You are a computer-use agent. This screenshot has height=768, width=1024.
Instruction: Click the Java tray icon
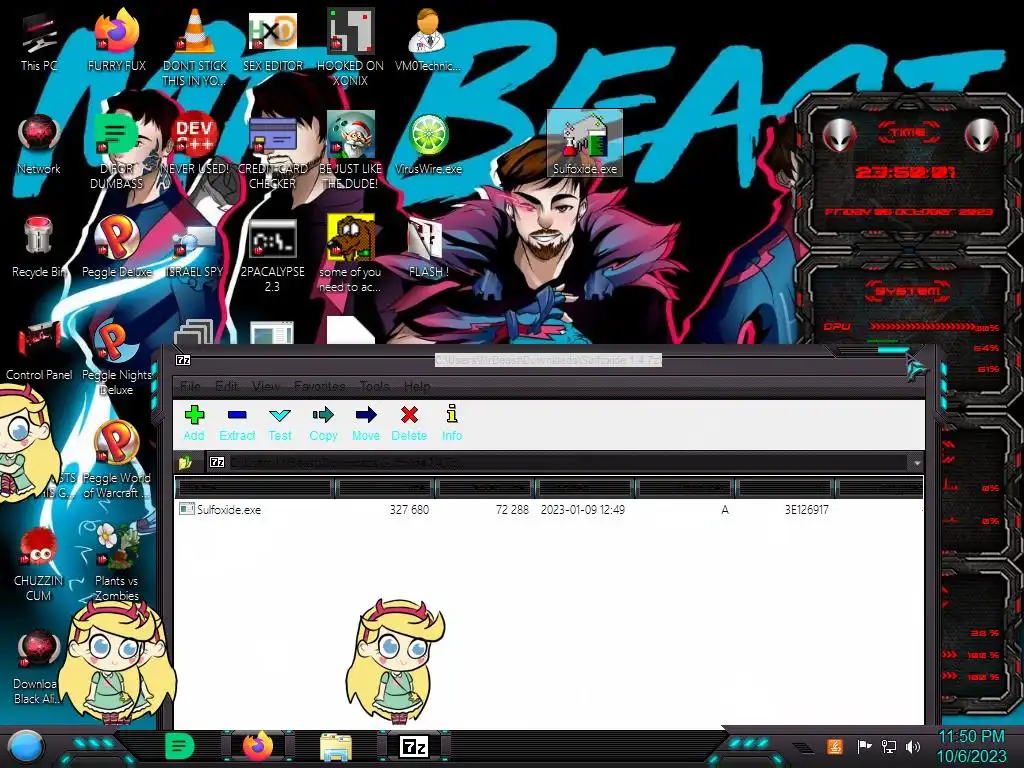[835, 746]
